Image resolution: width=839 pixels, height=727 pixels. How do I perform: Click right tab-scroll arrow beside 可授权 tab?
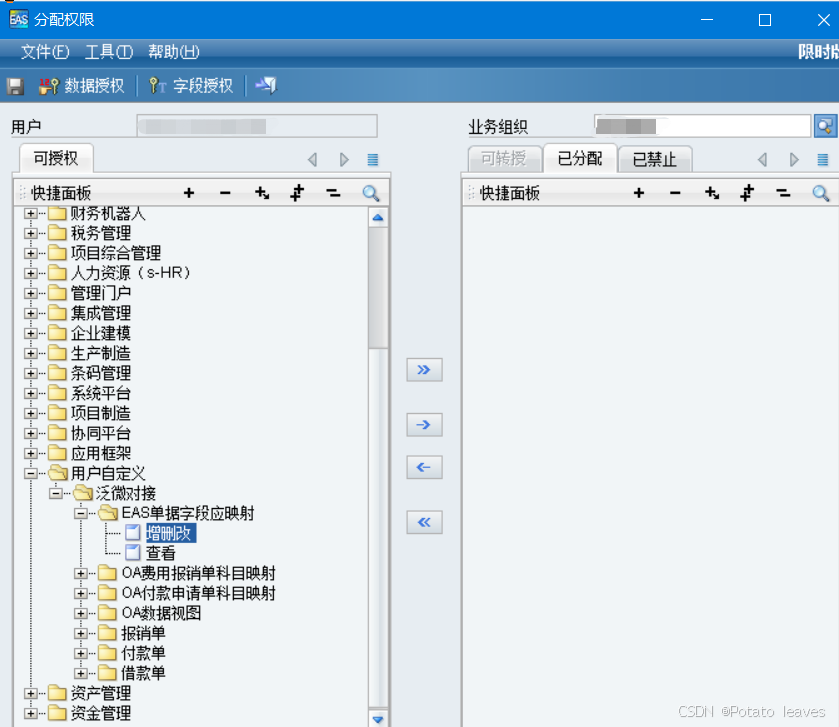[x=344, y=159]
